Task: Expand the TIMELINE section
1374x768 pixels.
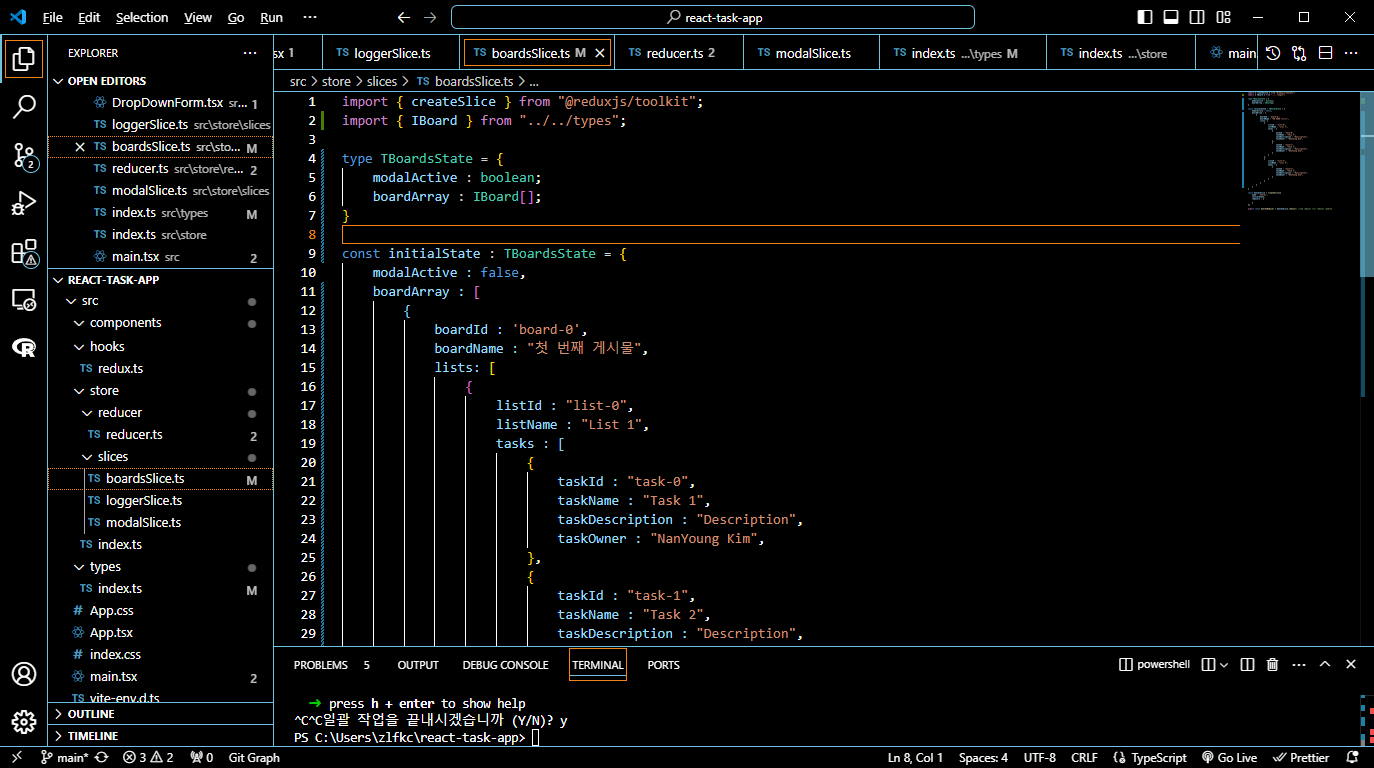Action: pyautogui.click(x=160, y=736)
